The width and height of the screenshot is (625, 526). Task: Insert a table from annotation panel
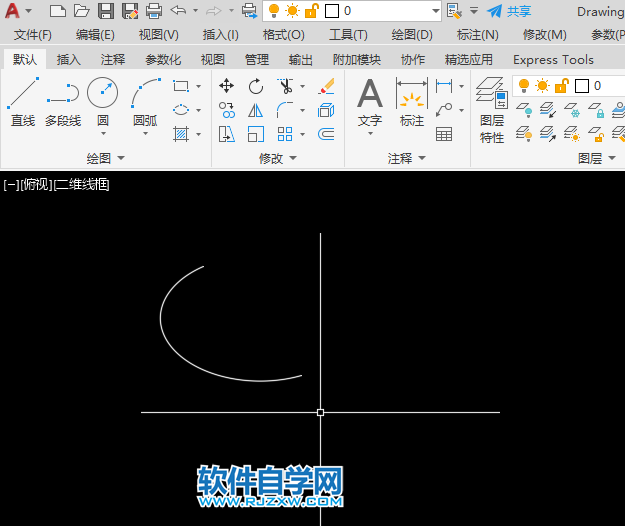444,134
